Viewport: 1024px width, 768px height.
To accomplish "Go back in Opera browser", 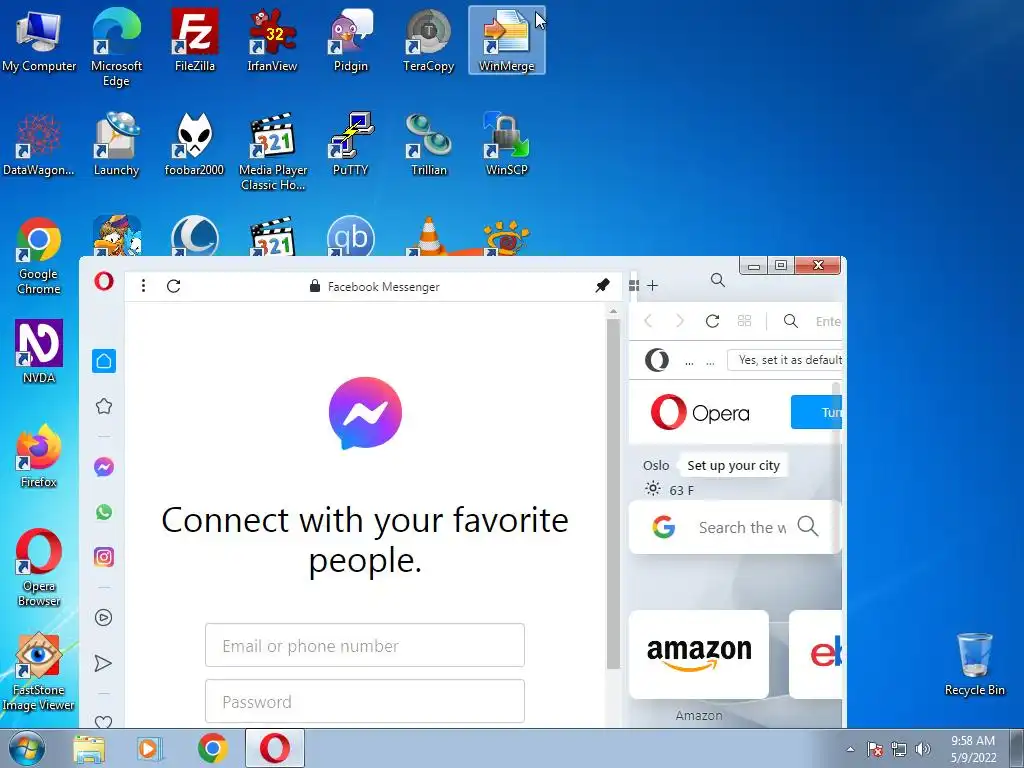I will pos(648,321).
